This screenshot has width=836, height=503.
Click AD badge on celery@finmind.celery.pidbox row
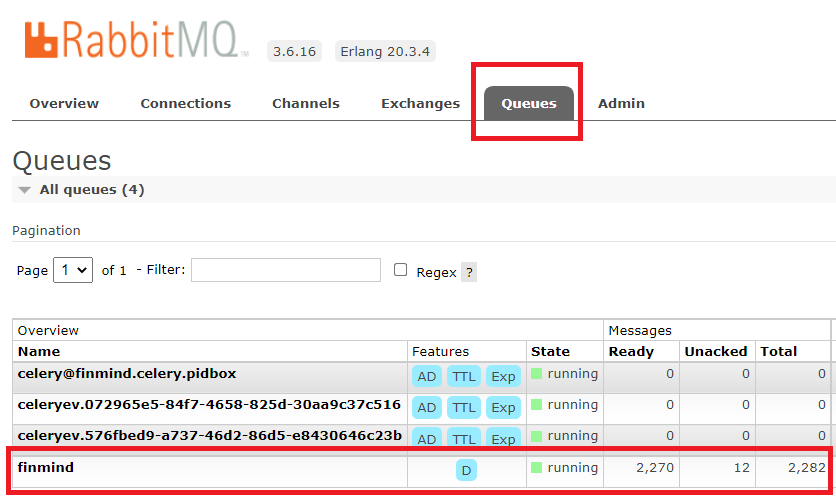click(x=427, y=376)
